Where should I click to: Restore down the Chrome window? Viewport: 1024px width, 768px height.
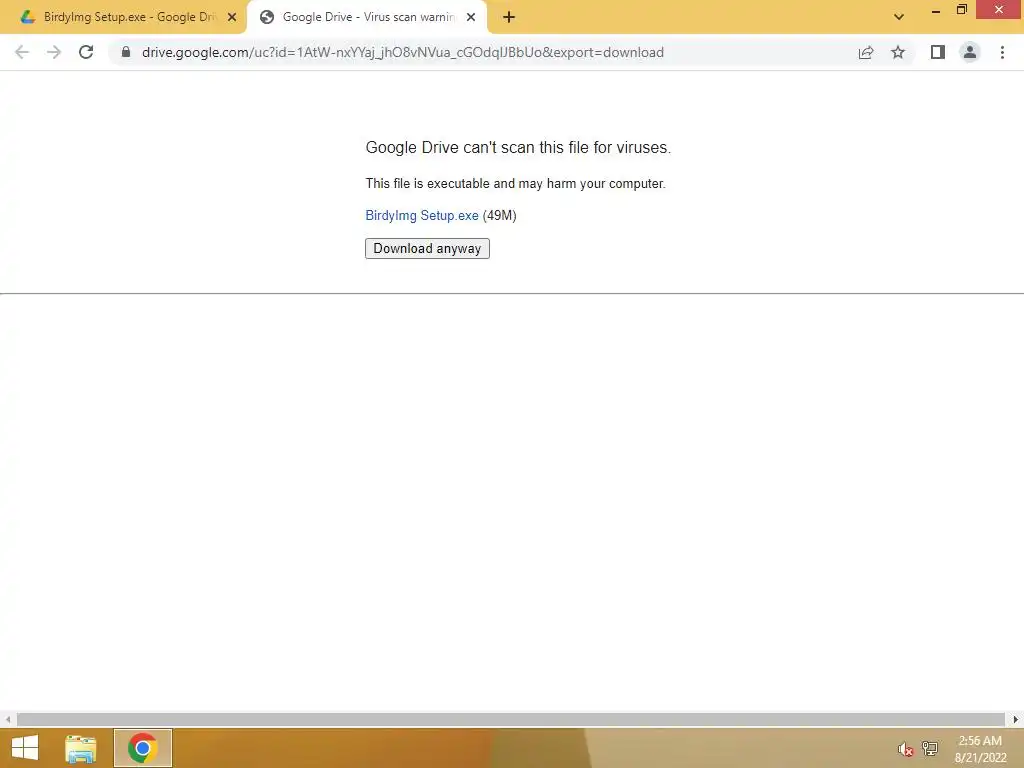tap(961, 10)
